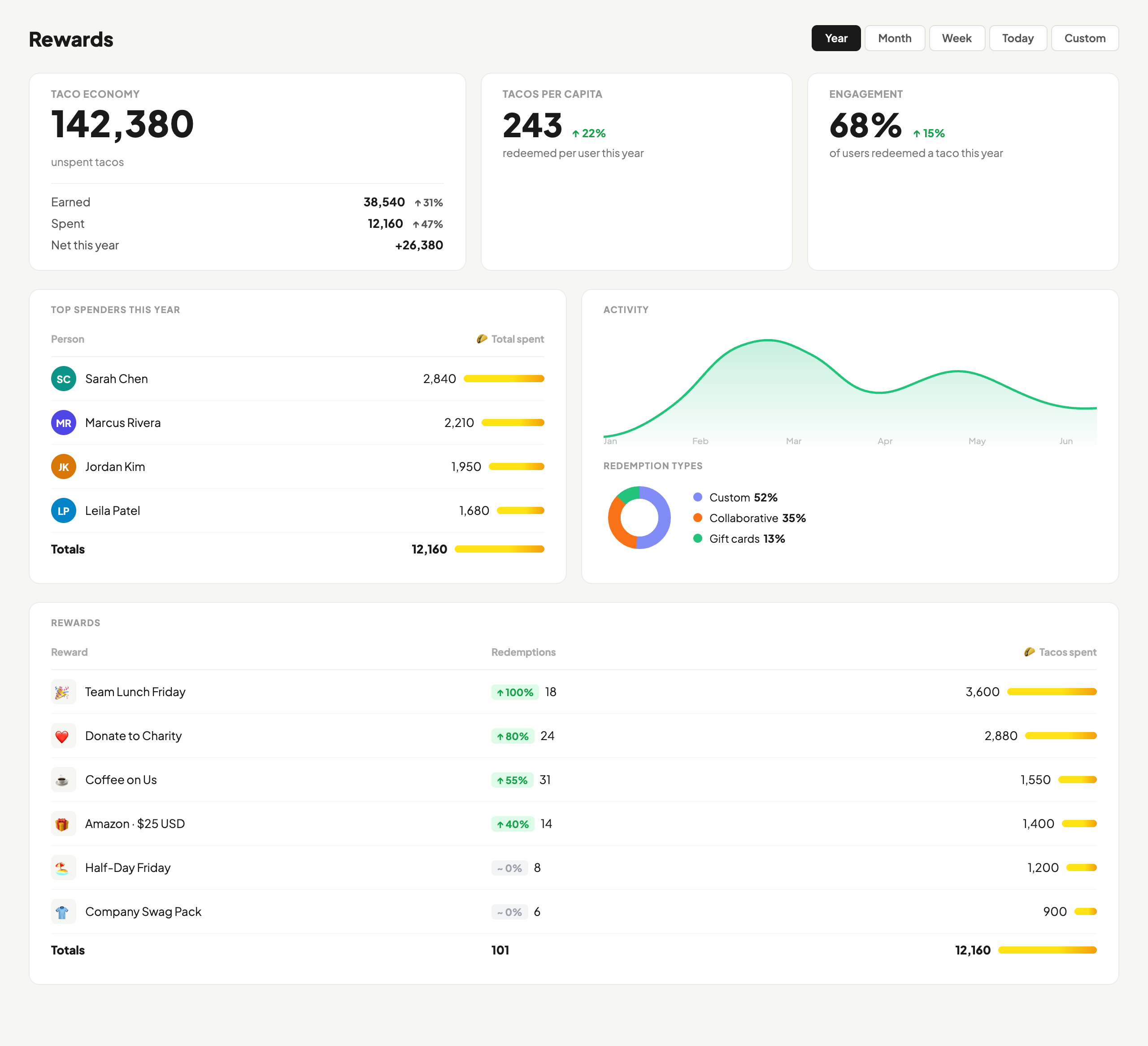Viewport: 1148px width, 1046px height.
Task: Click the name Marcus Rivera
Action: [x=123, y=423]
